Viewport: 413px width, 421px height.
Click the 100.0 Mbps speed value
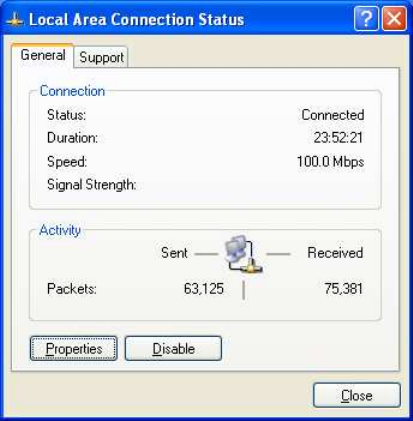(330, 162)
